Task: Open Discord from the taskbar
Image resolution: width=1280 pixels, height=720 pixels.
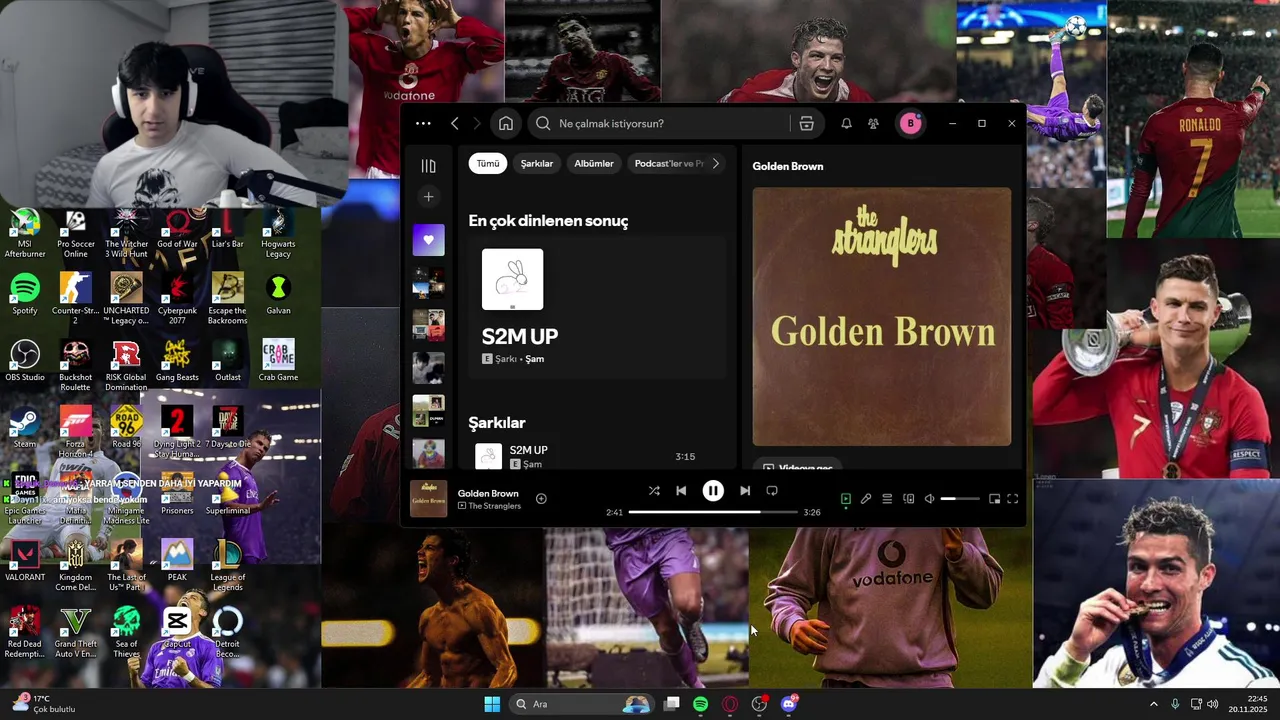Action: point(789,704)
